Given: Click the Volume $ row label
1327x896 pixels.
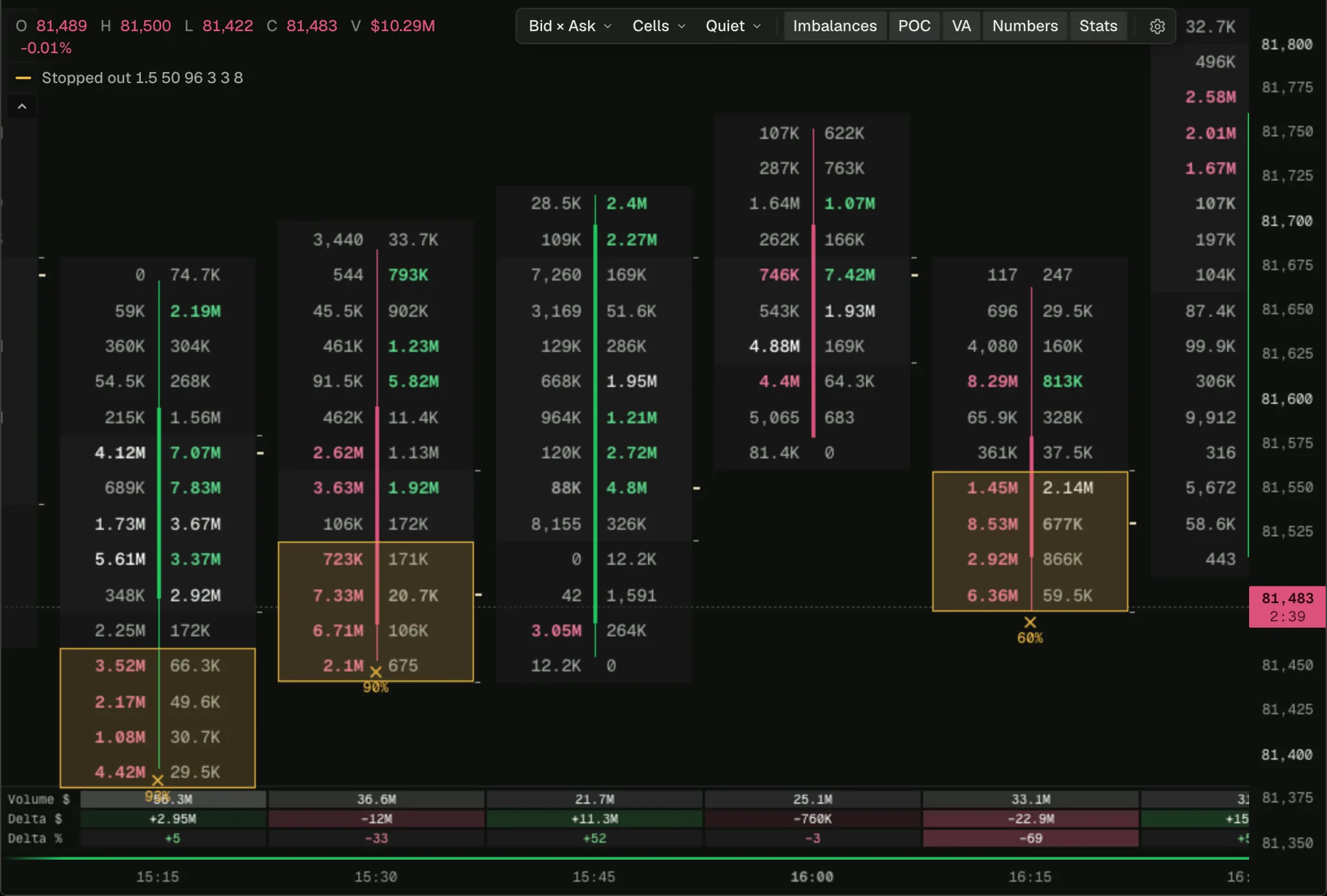Looking at the screenshot, I should pos(38,800).
